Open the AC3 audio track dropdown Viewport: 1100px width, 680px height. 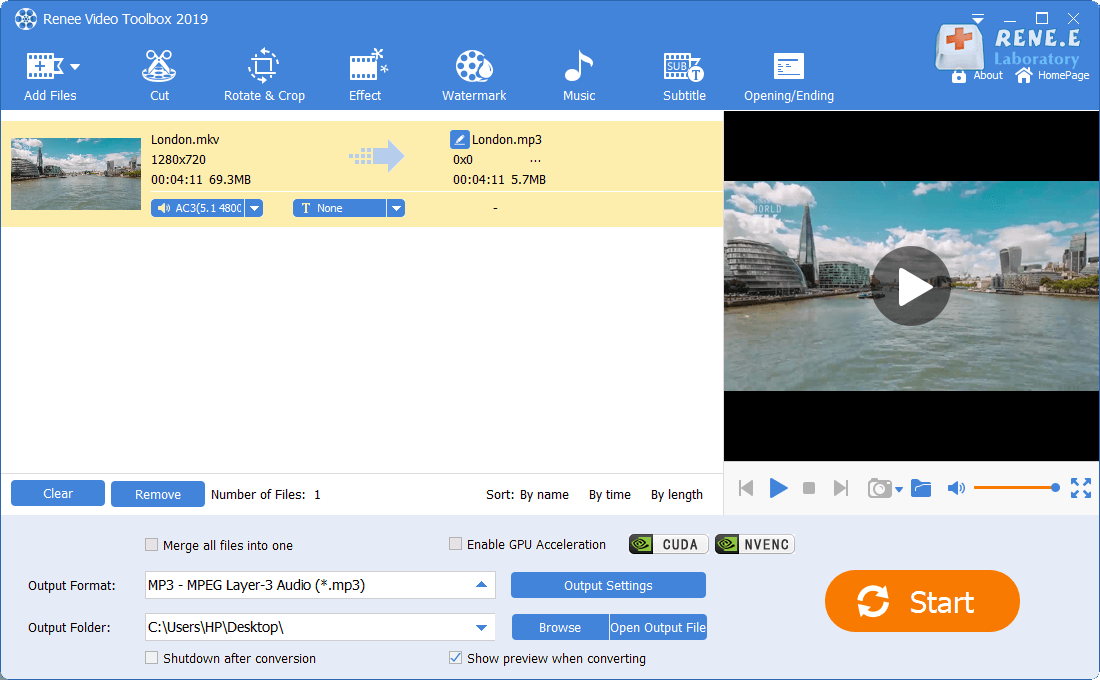click(x=254, y=208)
